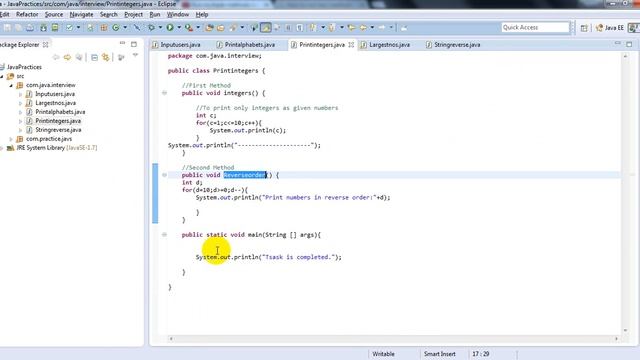Open the Search menu
This screenshot has width=640, height=360.
pos(109,14)
